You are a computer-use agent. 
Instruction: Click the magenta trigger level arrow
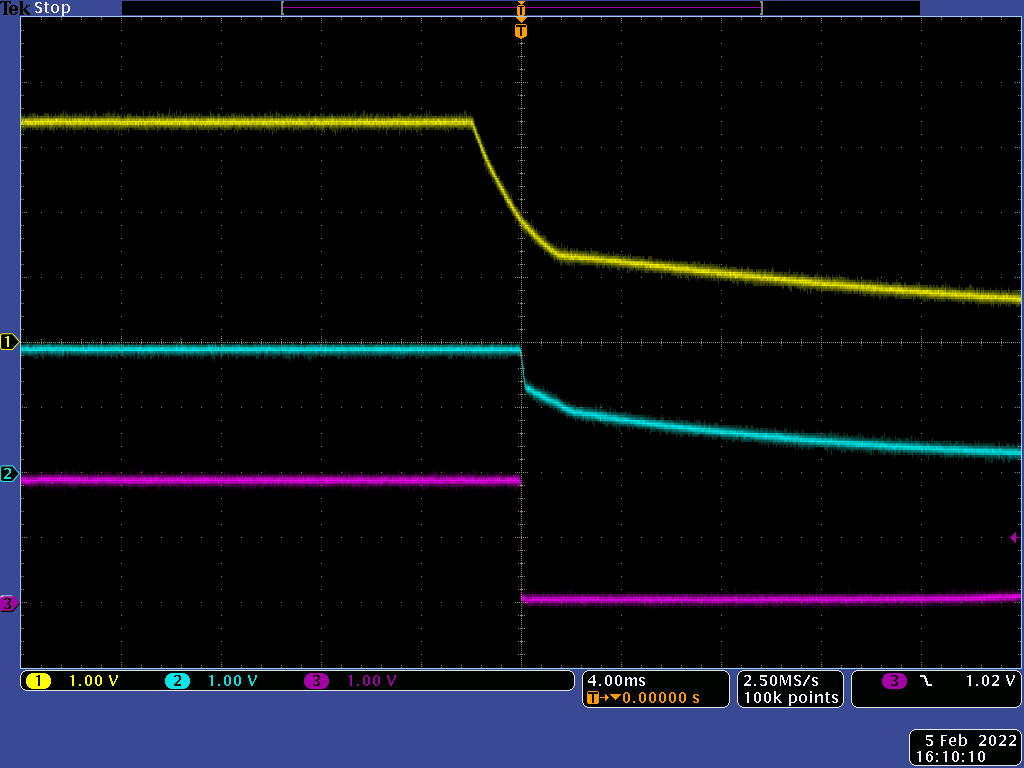coord(1014,537)
